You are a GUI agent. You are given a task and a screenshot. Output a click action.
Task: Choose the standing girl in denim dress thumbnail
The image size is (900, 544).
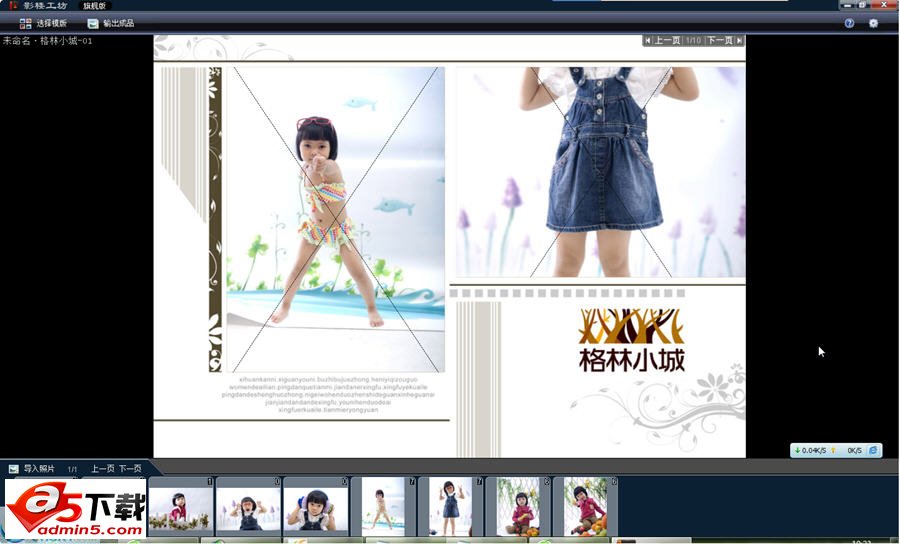coord(450,507)
